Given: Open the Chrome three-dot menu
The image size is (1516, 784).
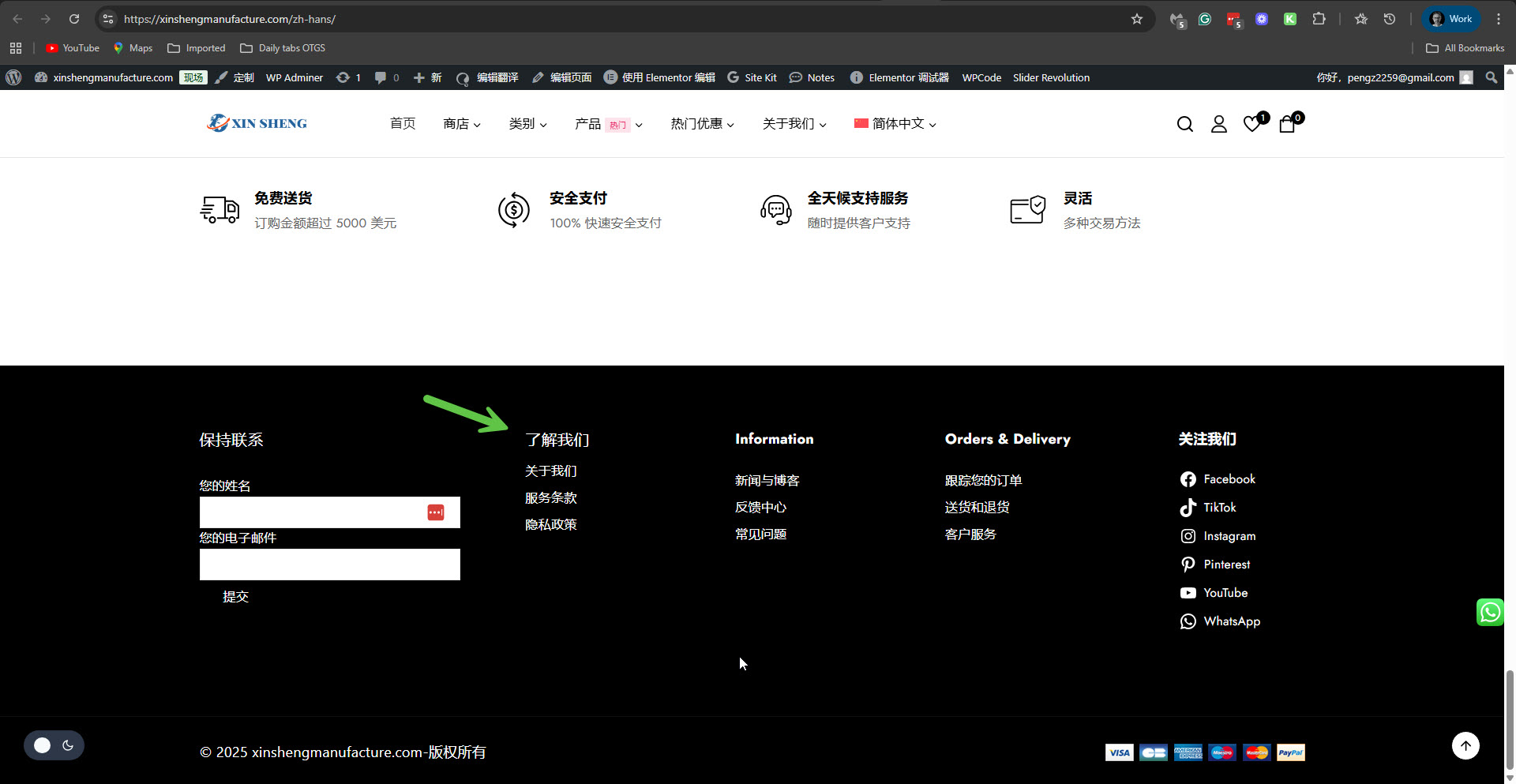Looking at the screenshot, I should [x=1499, y=19].
